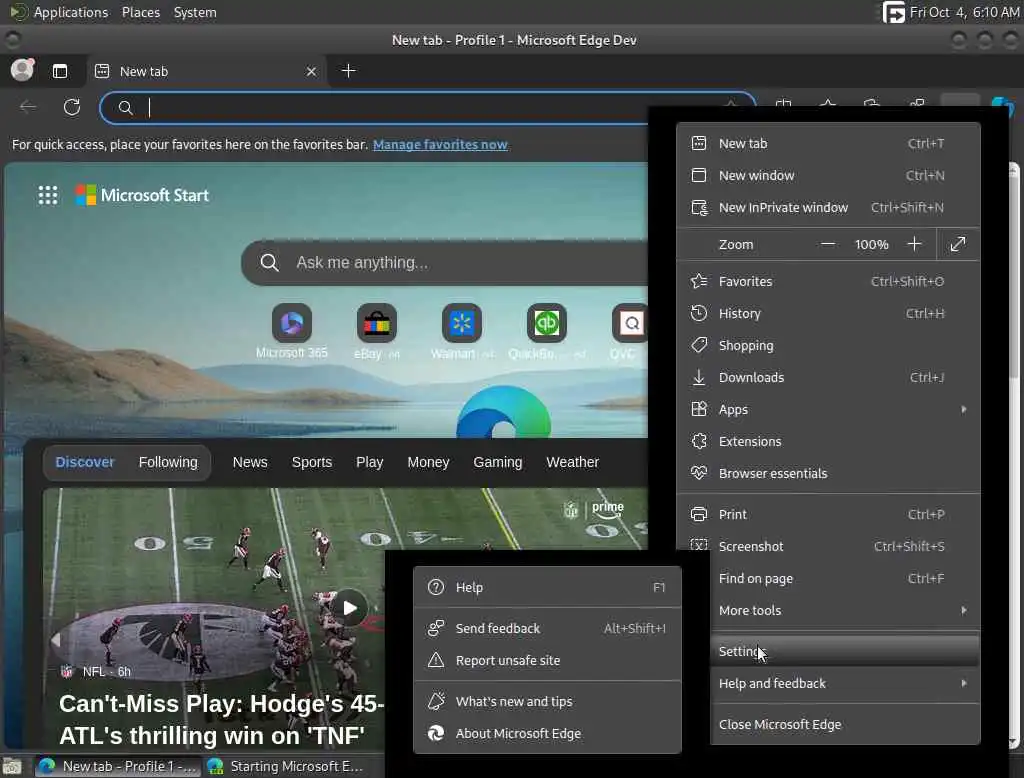Open the System menu in top panel
1024x778 pixels.
coord(195,12)
